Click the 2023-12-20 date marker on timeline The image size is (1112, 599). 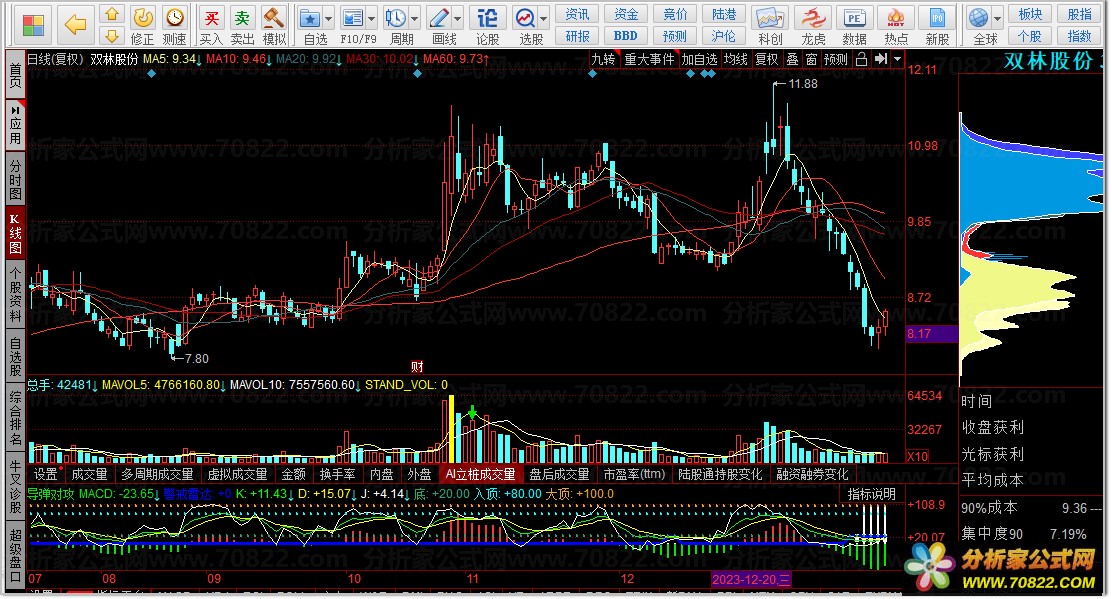[x=750, y=579]
